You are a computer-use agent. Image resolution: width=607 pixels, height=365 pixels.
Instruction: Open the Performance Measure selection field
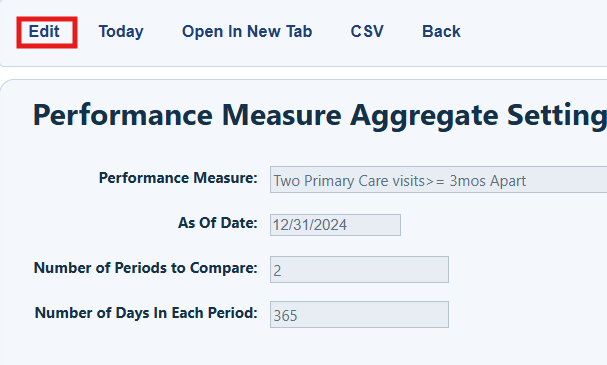(438, 180)
